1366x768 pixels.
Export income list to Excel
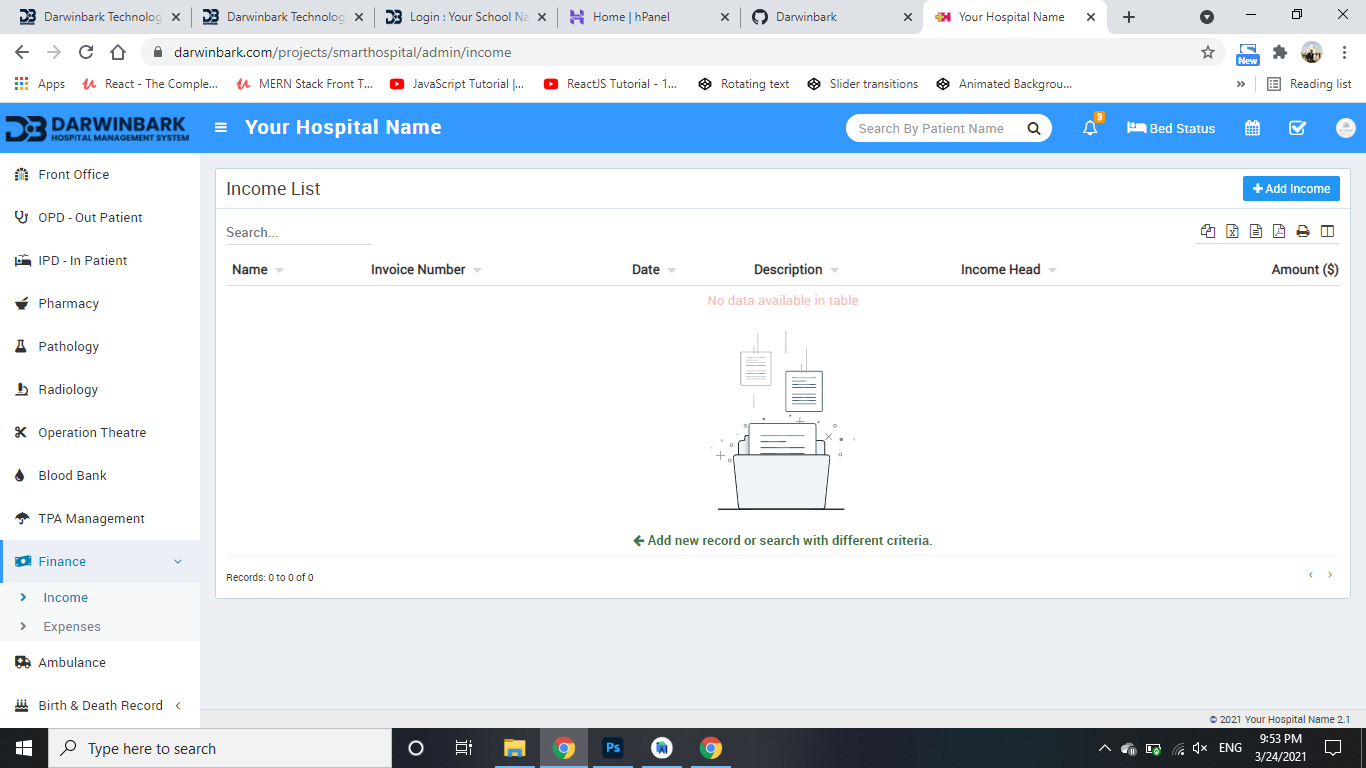click(1232, 231)
